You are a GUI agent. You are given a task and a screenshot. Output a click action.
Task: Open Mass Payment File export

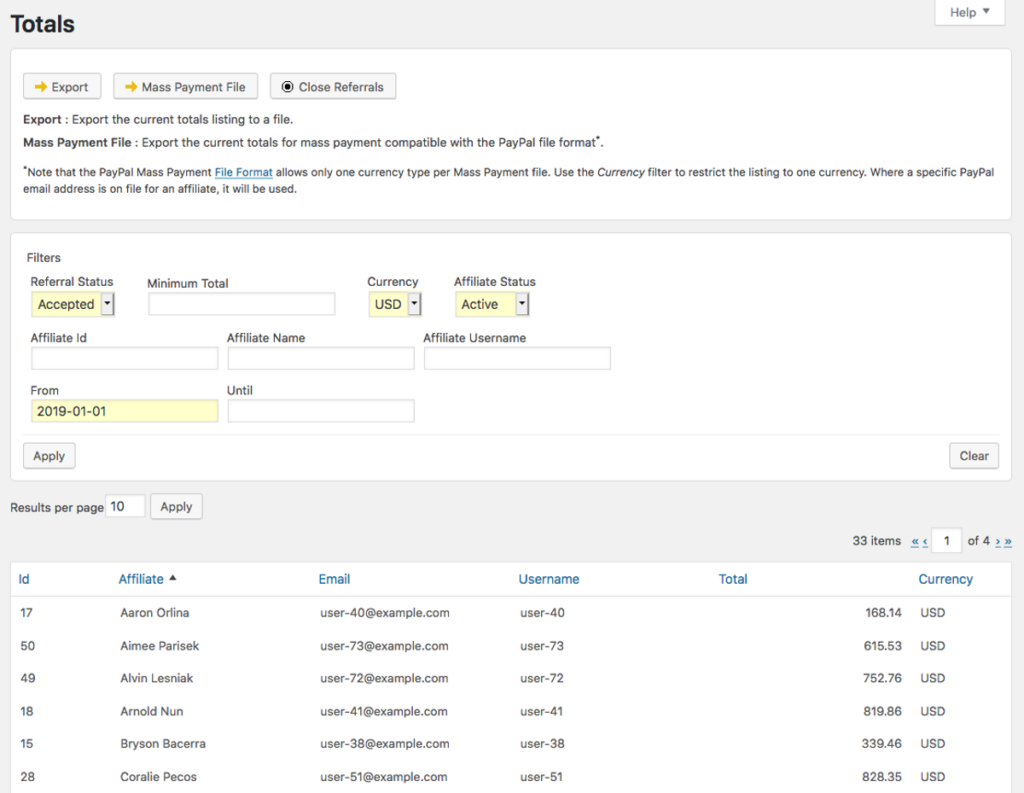pyautogui.click(x=185, y=86)
